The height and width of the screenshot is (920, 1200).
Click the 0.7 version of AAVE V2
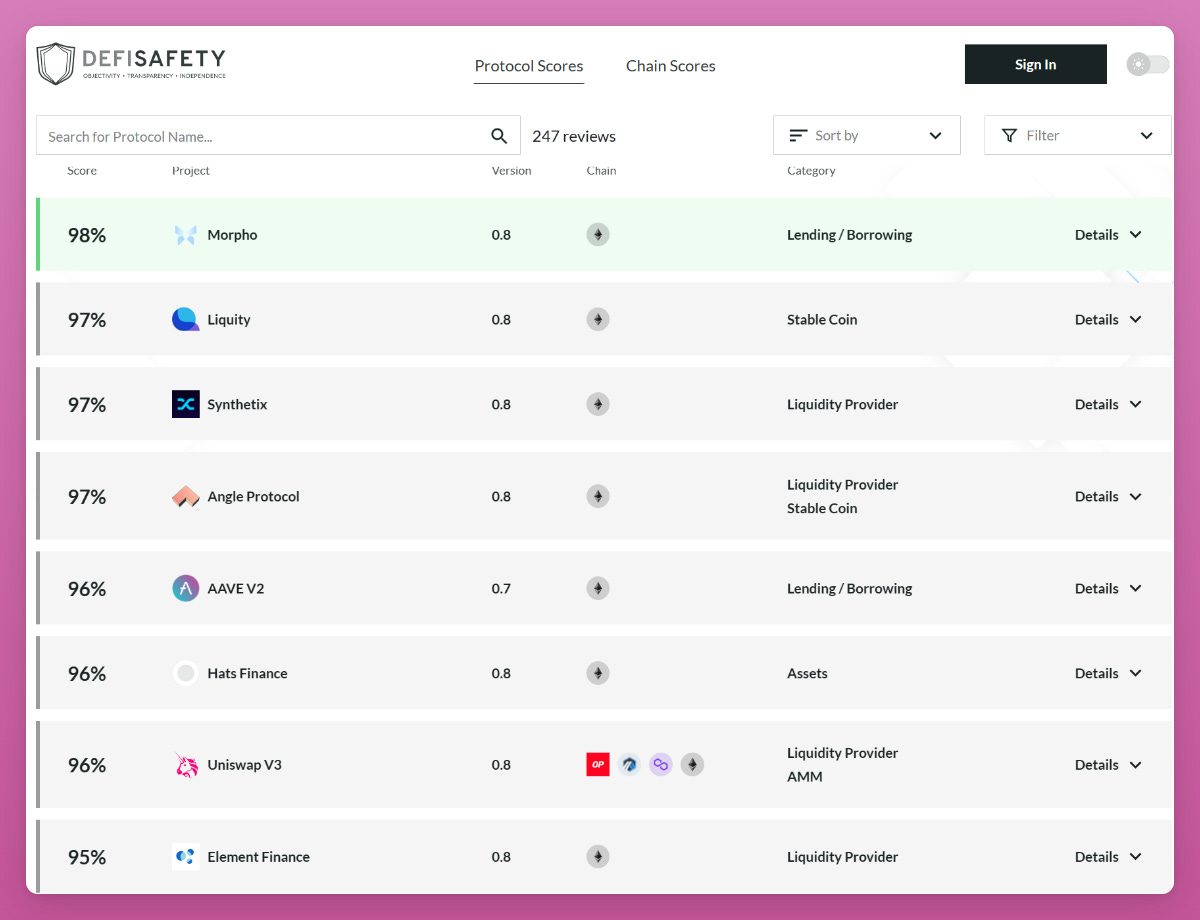(x=501, y=588)
